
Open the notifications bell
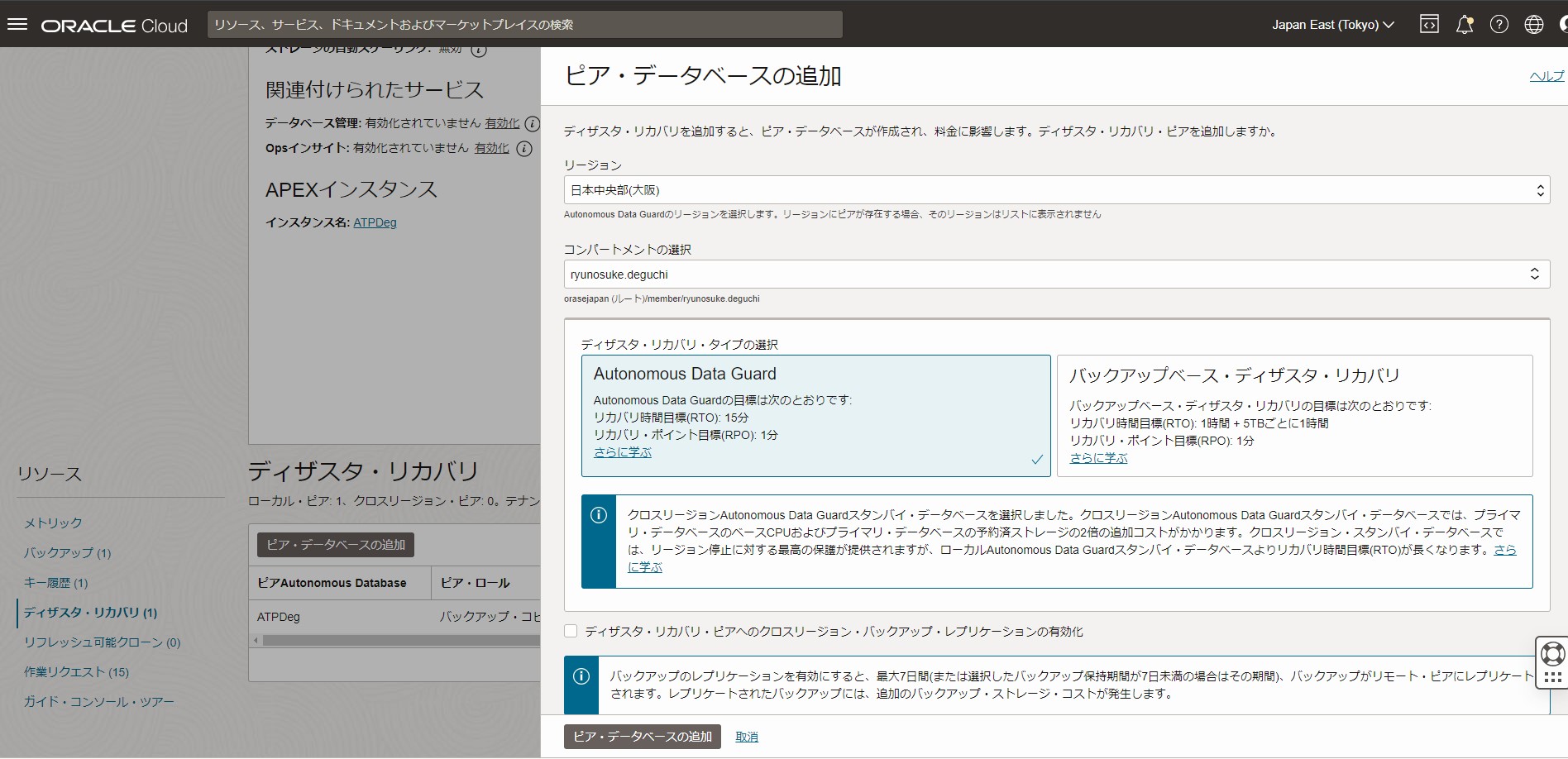1464,25
